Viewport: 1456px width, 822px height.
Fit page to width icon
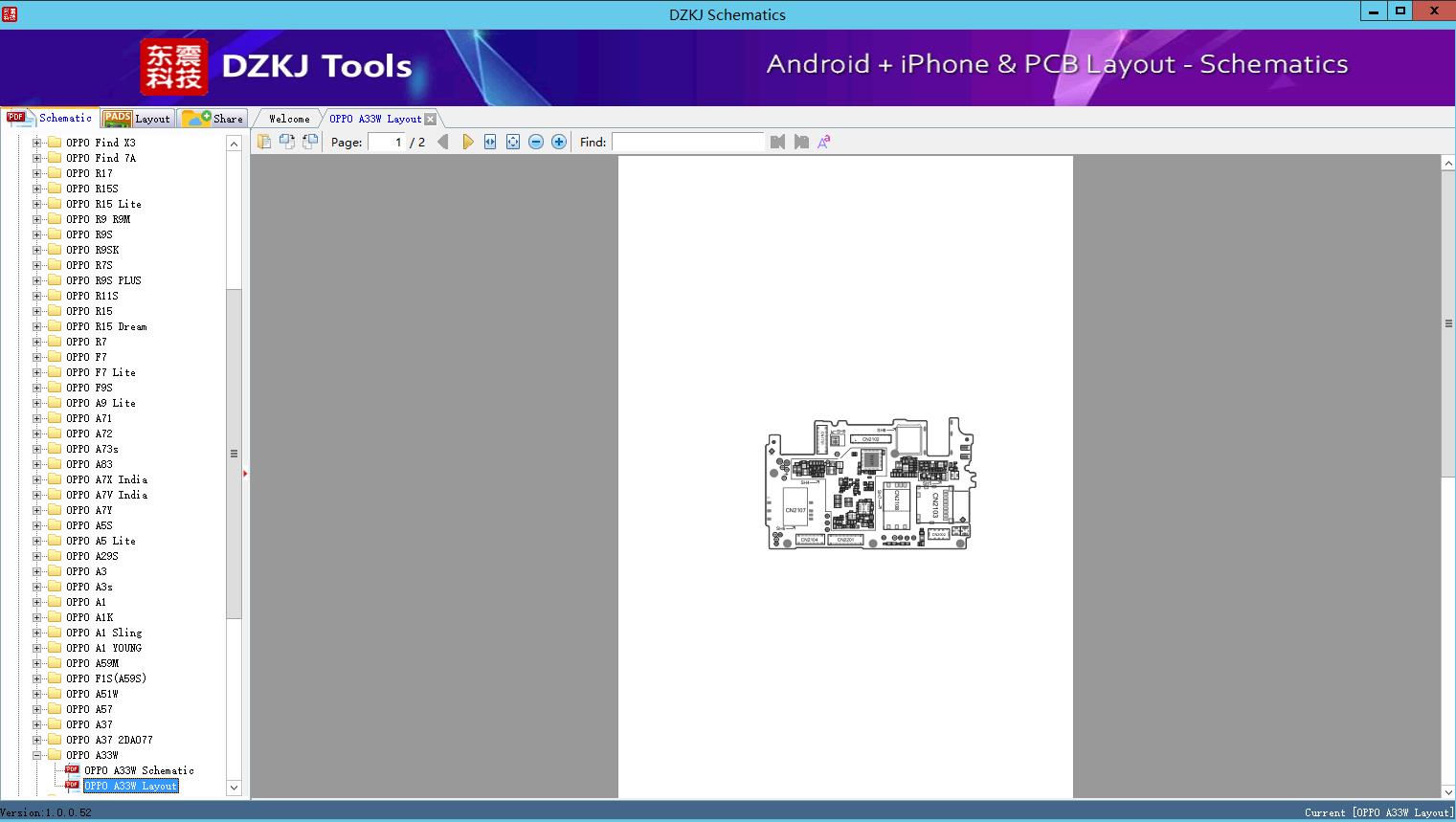coord(490,142)
